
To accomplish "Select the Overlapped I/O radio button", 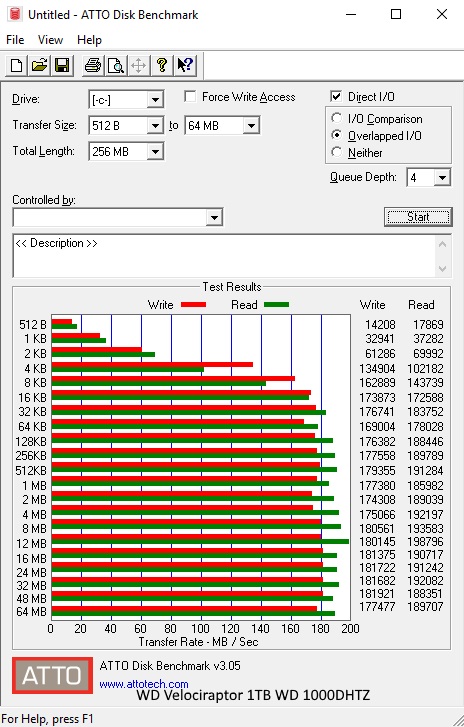I will (x=337, y=135).
